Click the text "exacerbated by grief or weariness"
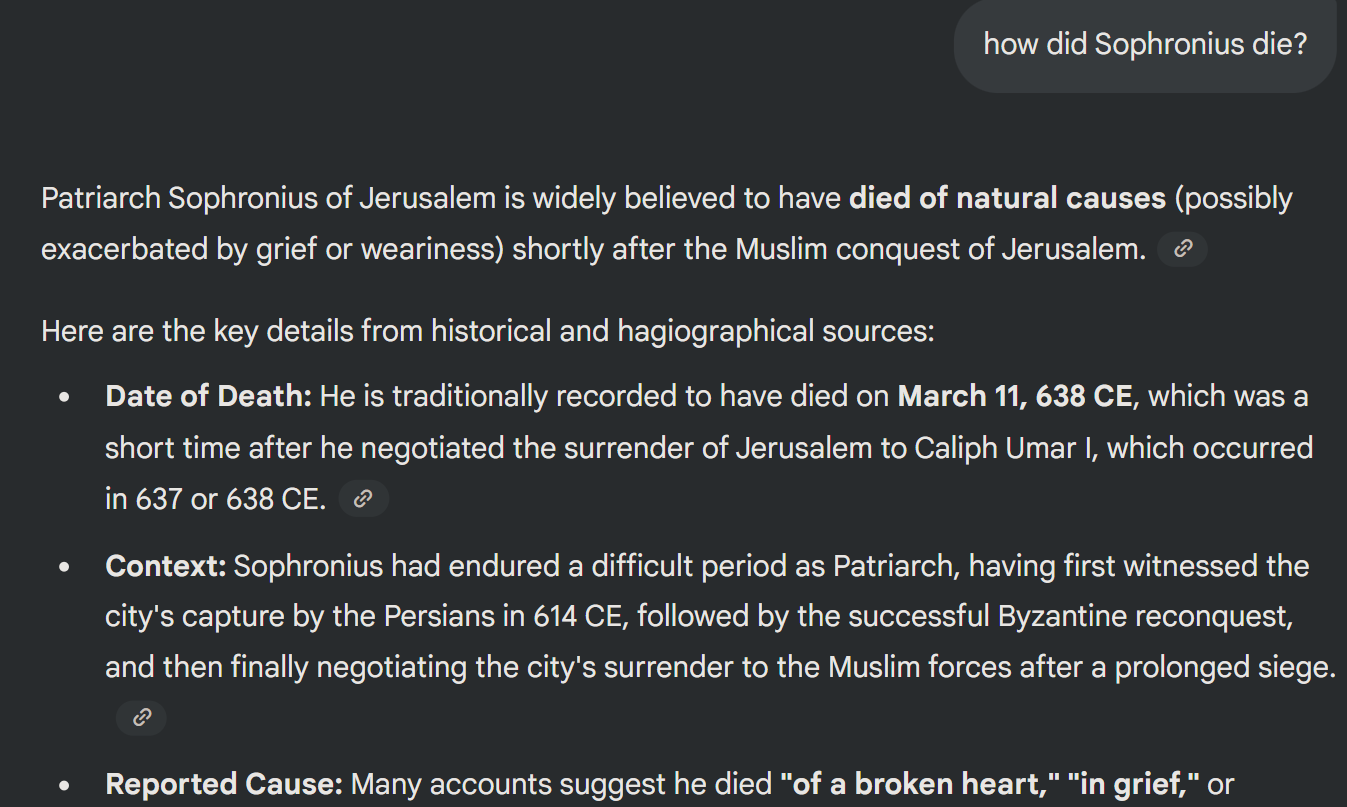This screenshot has width=1347, height=807. click(270, 249)
